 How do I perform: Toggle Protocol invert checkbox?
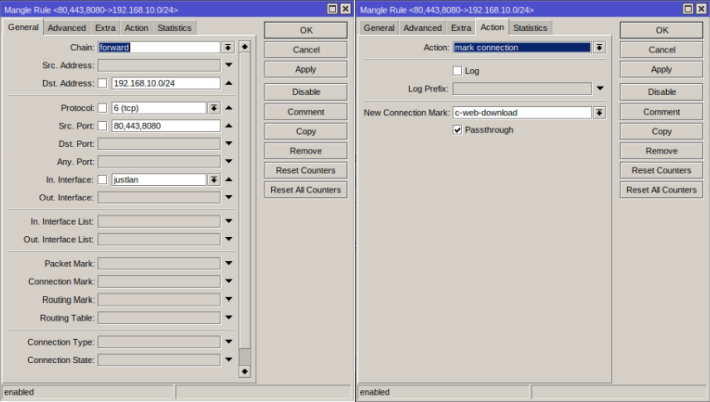pos(103,108)
